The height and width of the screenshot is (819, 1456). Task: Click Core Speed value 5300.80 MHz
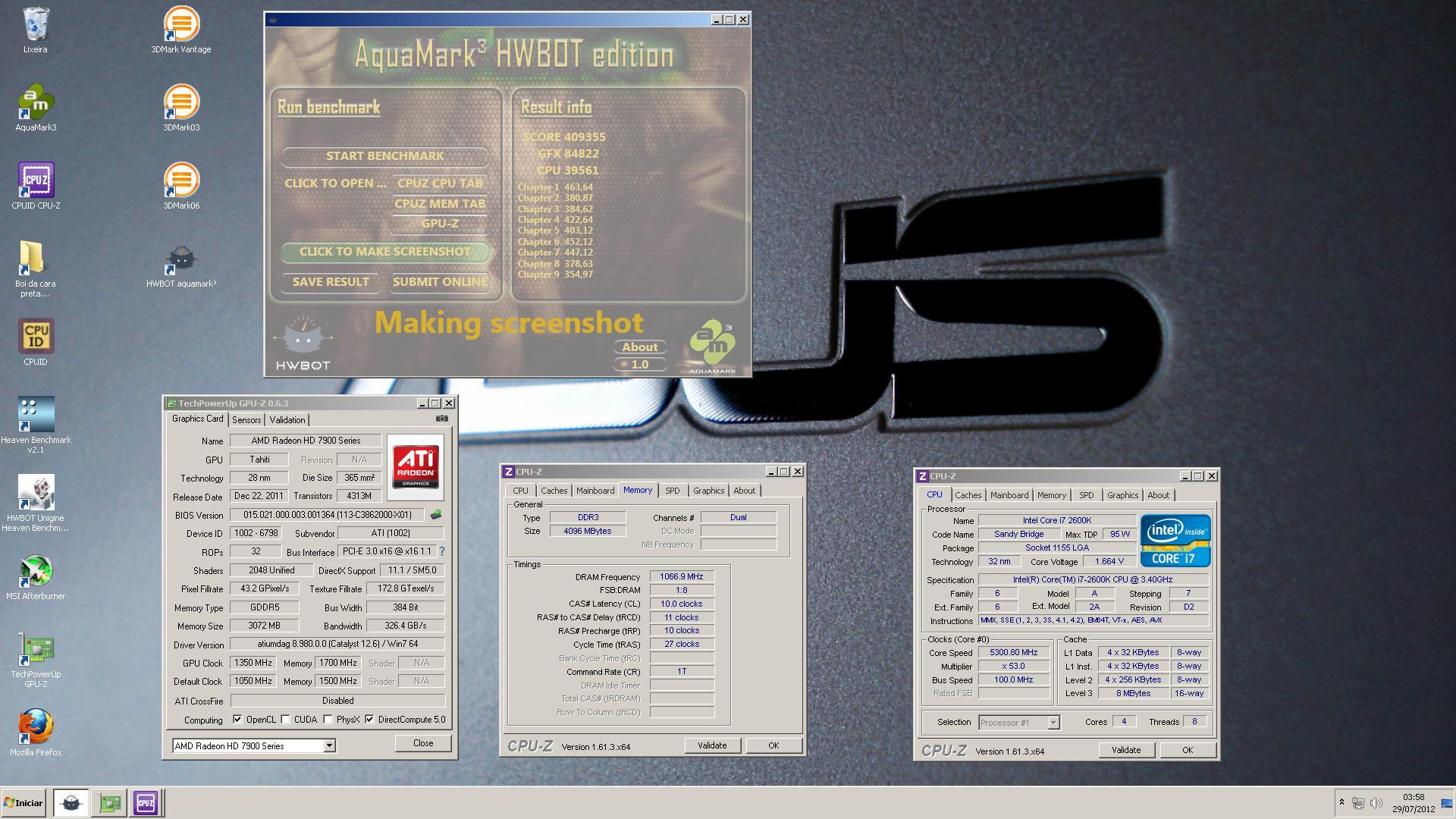point(1013,652)
